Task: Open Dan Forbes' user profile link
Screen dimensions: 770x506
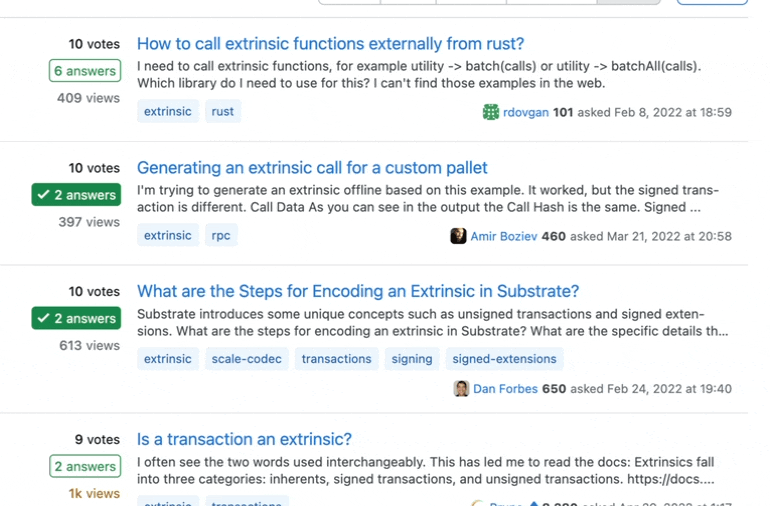Action: tap(505, 389)
